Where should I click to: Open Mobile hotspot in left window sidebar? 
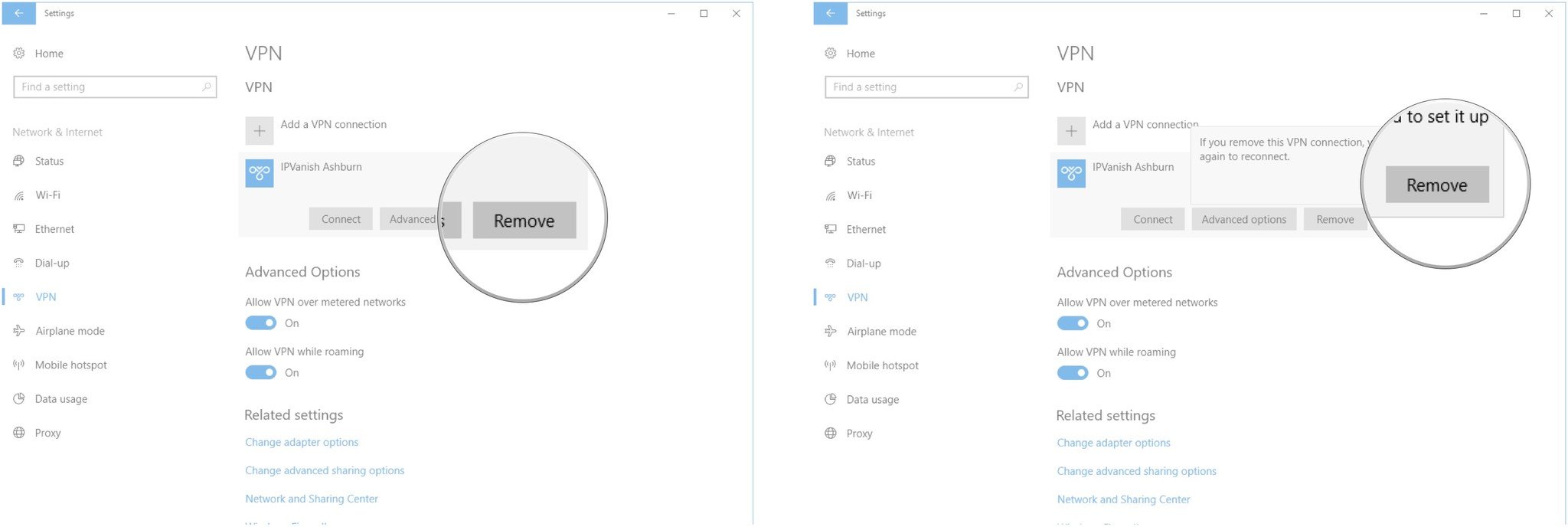pos(60,365)
